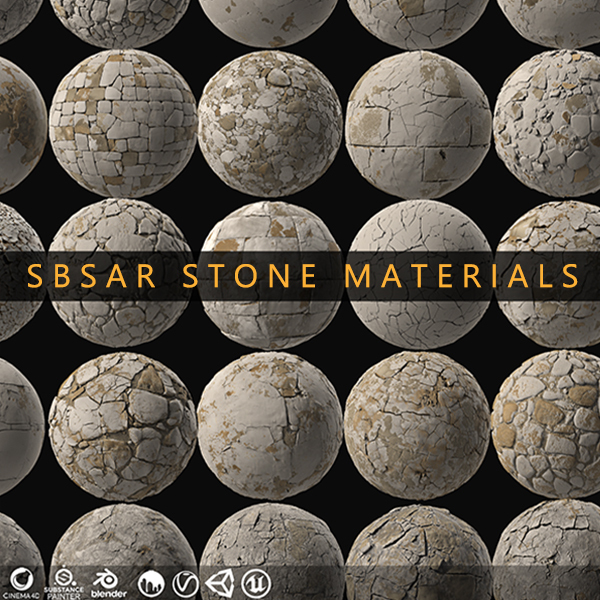Open the rounded river-stone sphere at right edge
The height and width of the screenshot is (600, 600).
546,424
